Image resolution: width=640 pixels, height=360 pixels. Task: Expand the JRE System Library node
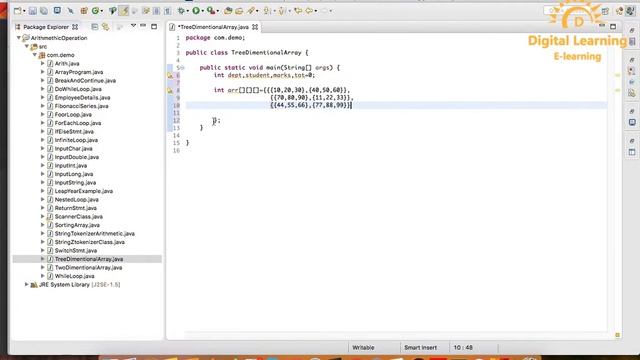[27, 284]
